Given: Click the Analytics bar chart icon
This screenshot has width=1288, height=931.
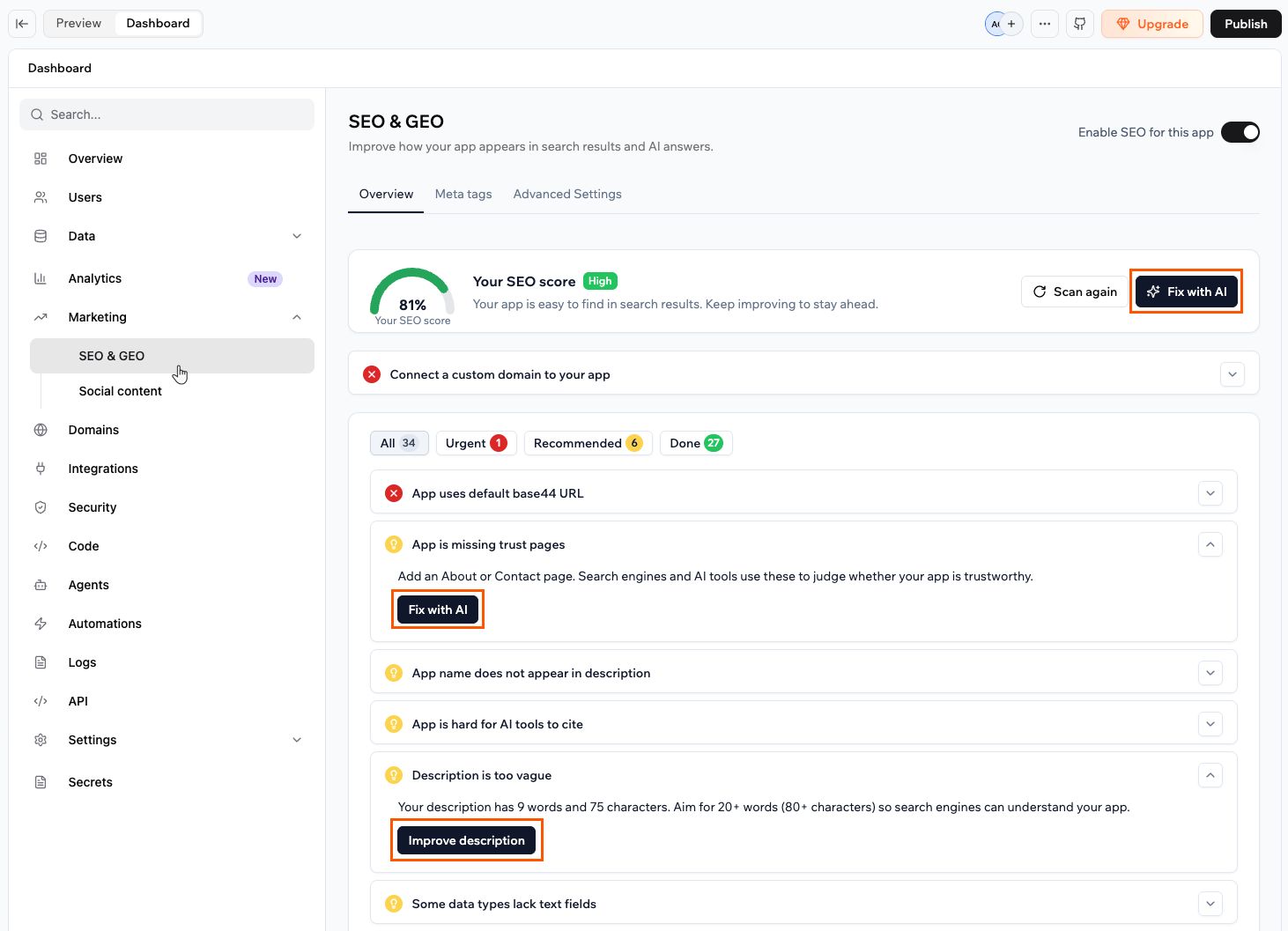Looking at the screenshot, I should pyautogui.click(x=41, y=278).
